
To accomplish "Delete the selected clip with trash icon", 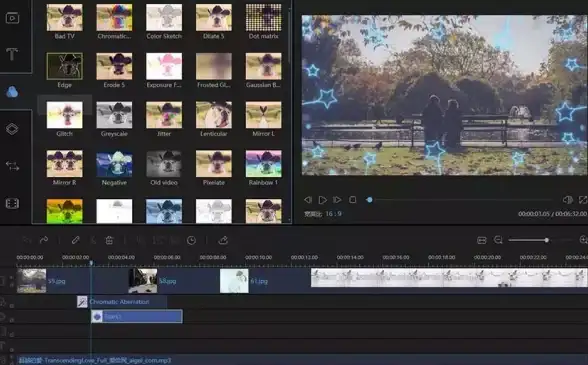I will tap(109, 240).
